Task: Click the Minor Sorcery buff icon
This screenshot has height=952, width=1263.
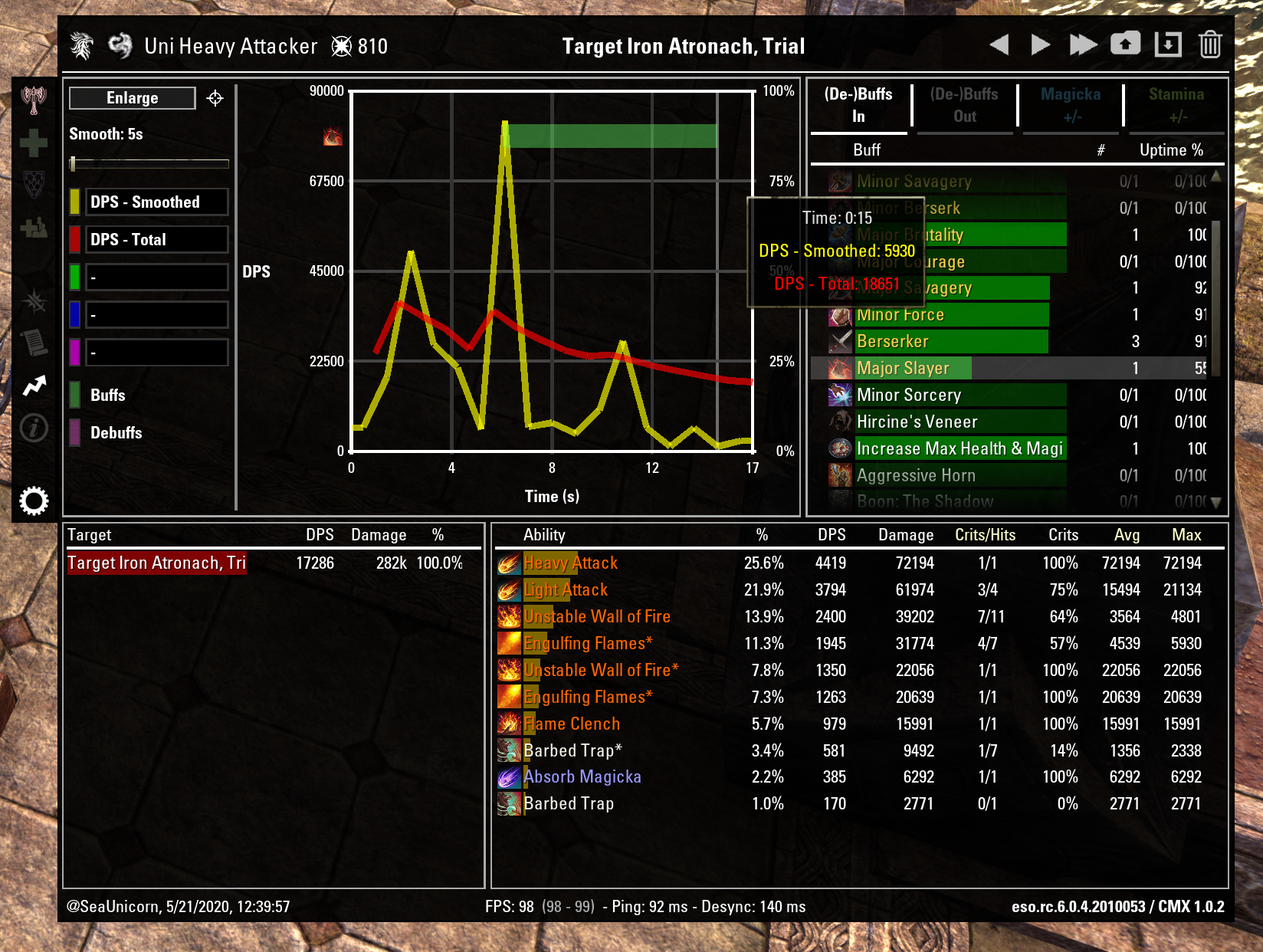Action: [841, 395]
